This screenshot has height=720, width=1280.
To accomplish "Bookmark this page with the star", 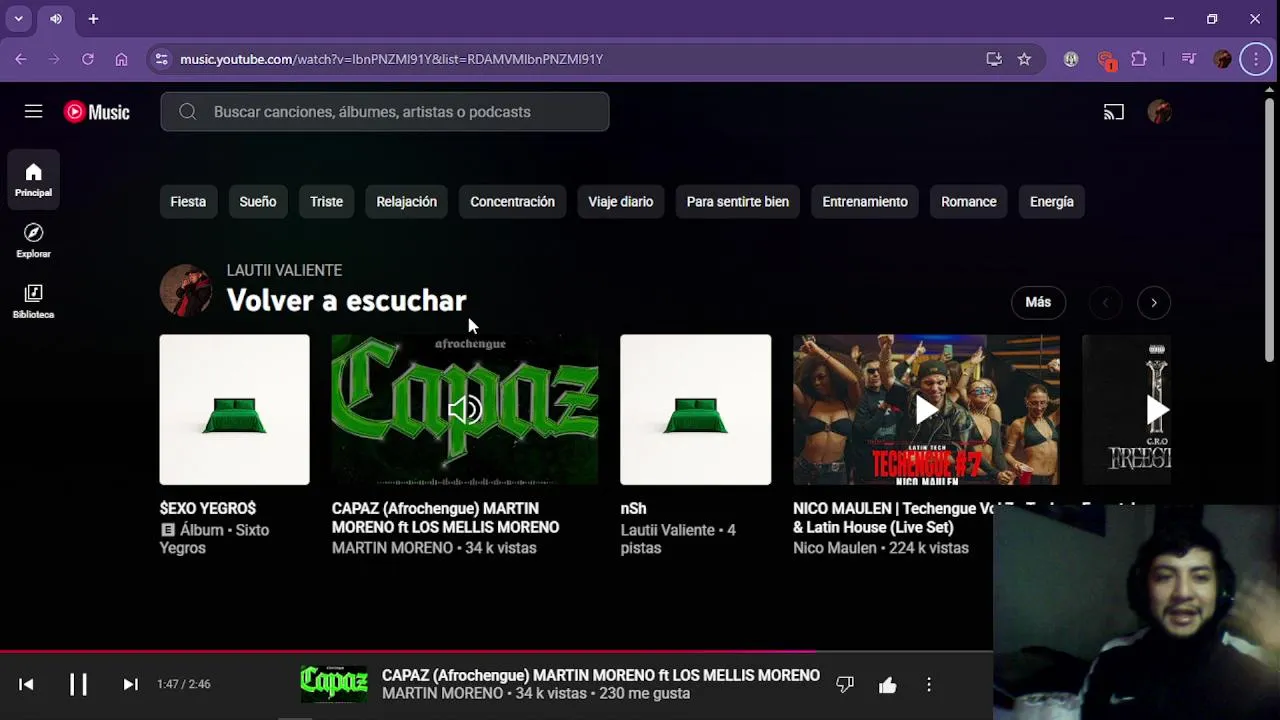I will (x=1024, y=59).
